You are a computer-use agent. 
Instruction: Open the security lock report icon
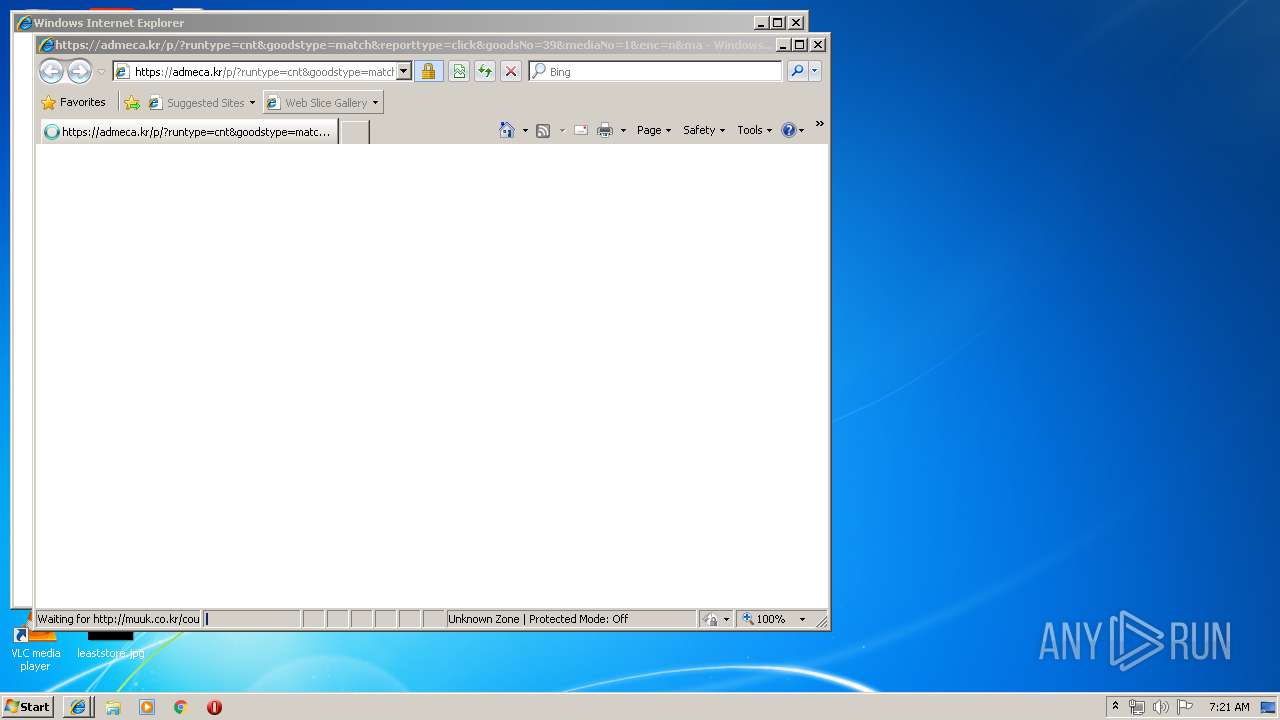[428, 72]
